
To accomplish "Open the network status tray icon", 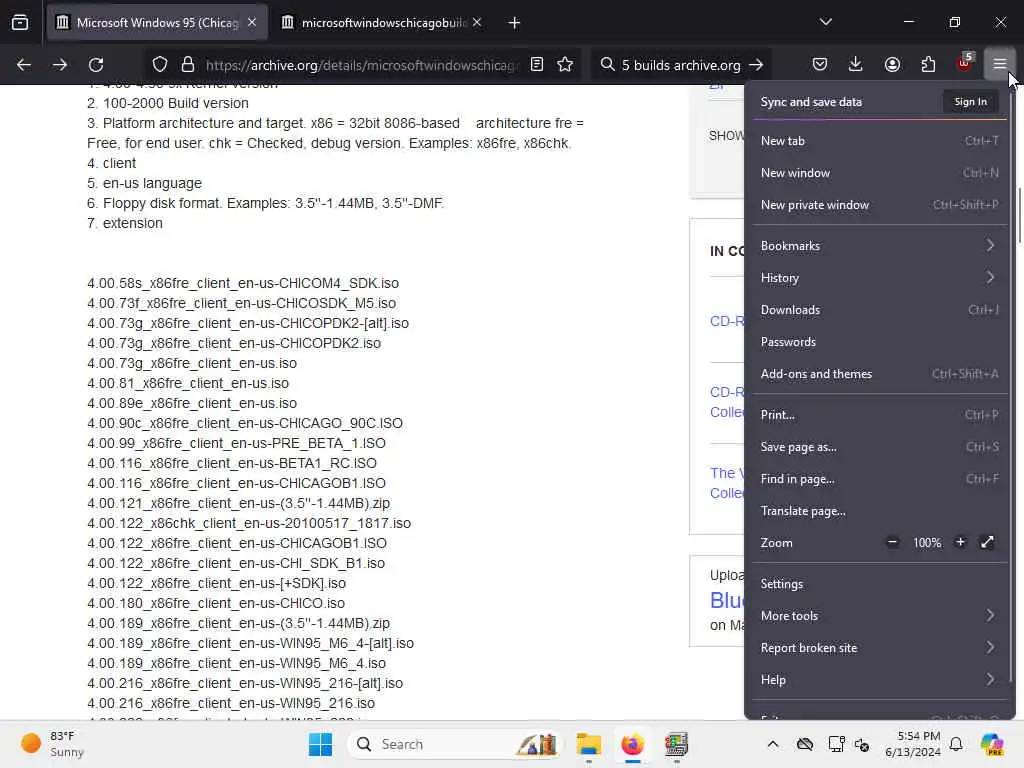I will coord(837,744).
